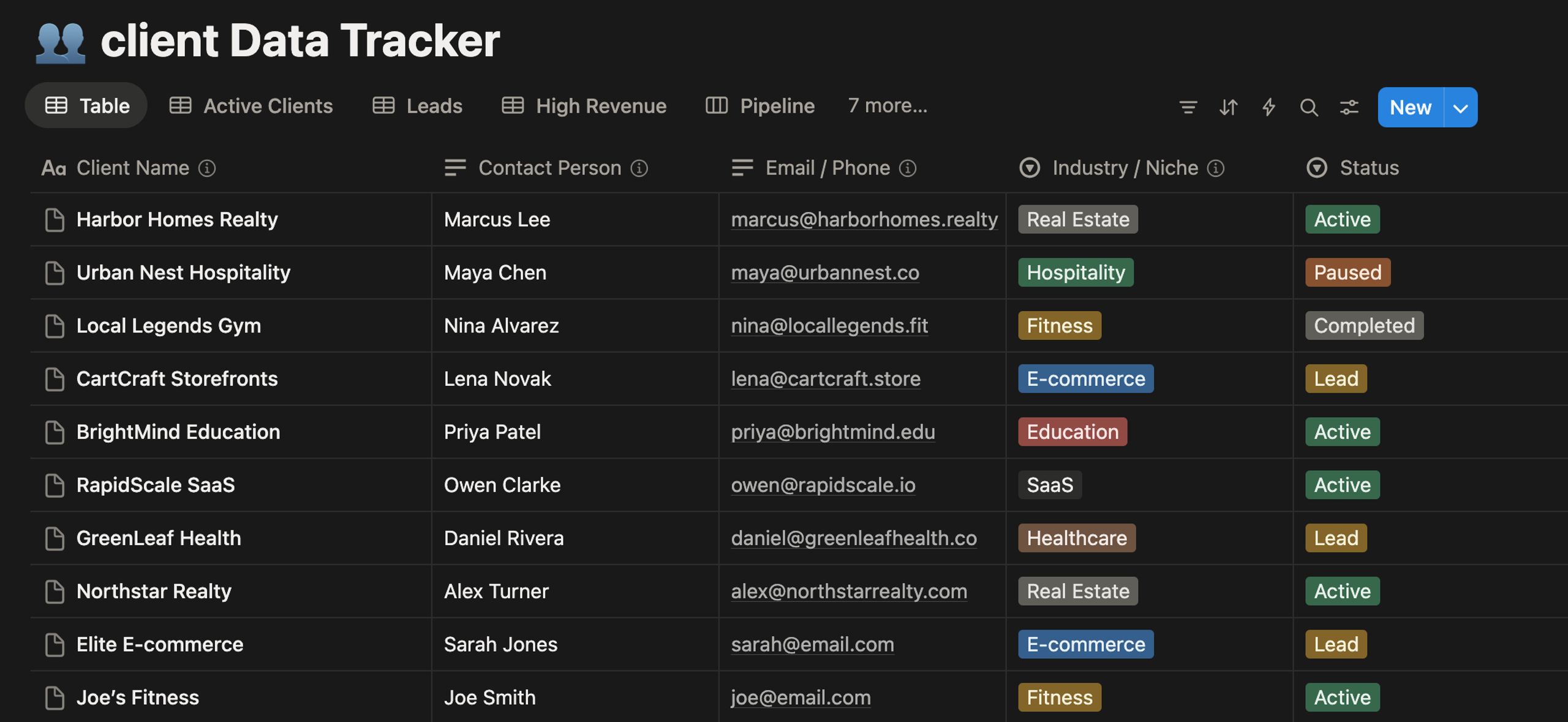The width and height of the screenshot is (1568, 722).
Task: Click the Paused status tag for Urban Nest
Action: click(x=1347, y=273)
